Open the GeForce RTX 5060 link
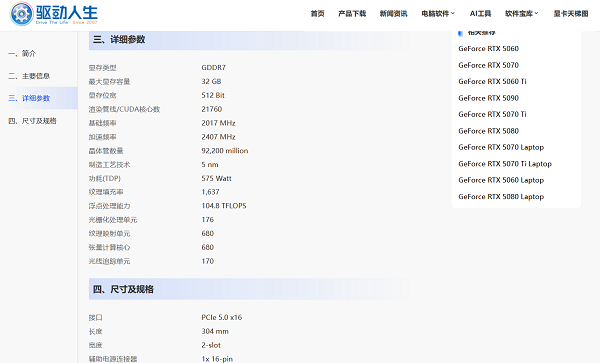 click(x=489, y=49)
